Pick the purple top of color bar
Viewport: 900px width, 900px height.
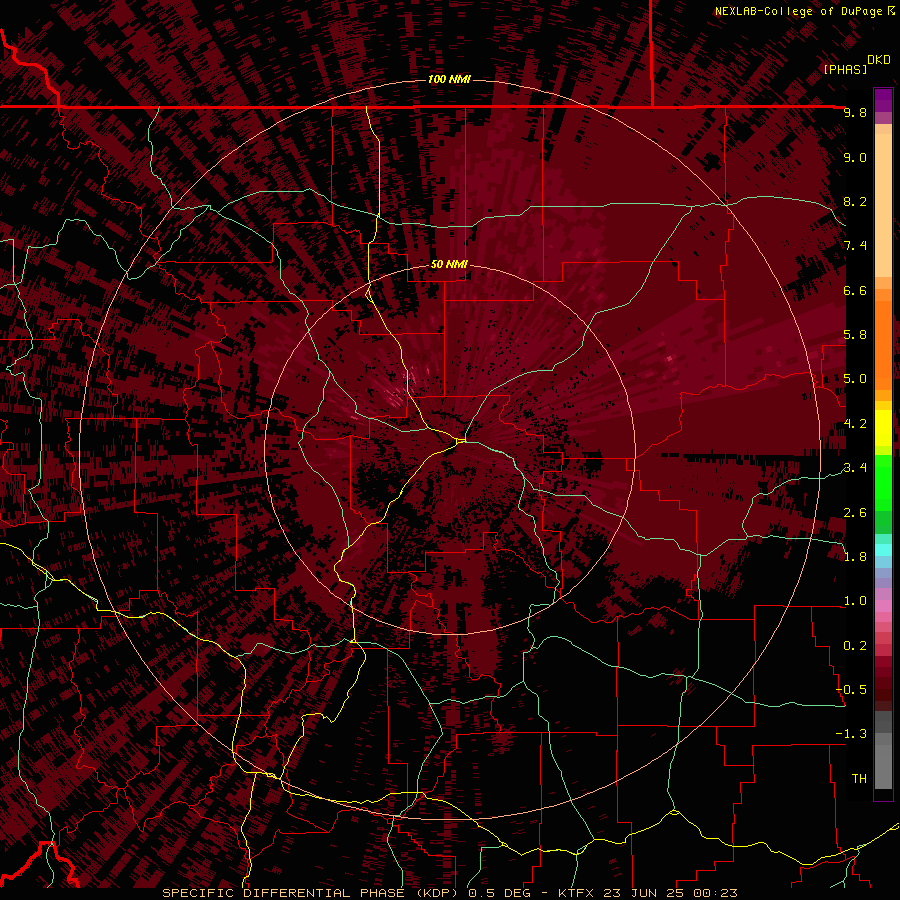pyautogui.click(x=883, y=100)
